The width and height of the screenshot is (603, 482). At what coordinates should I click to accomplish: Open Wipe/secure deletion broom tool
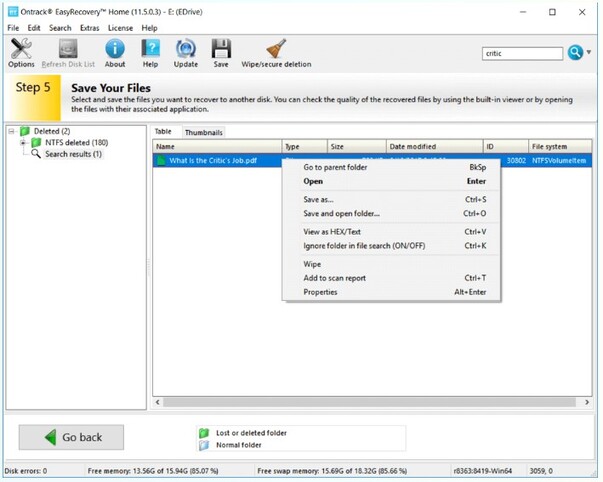[x=276, y=52]
